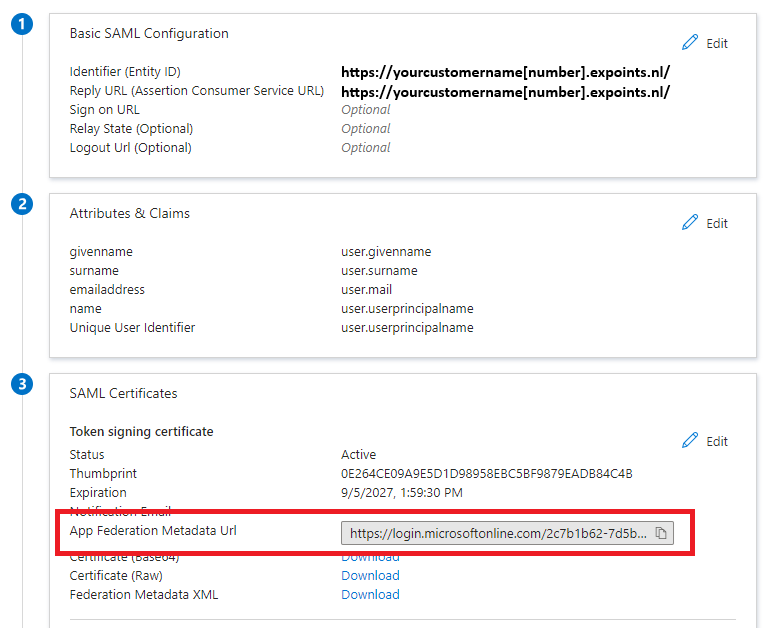The height and width of the screenshot is (628, 772).
Task: Click Edit text in Basic SAML Configuration
Action: 717,43
